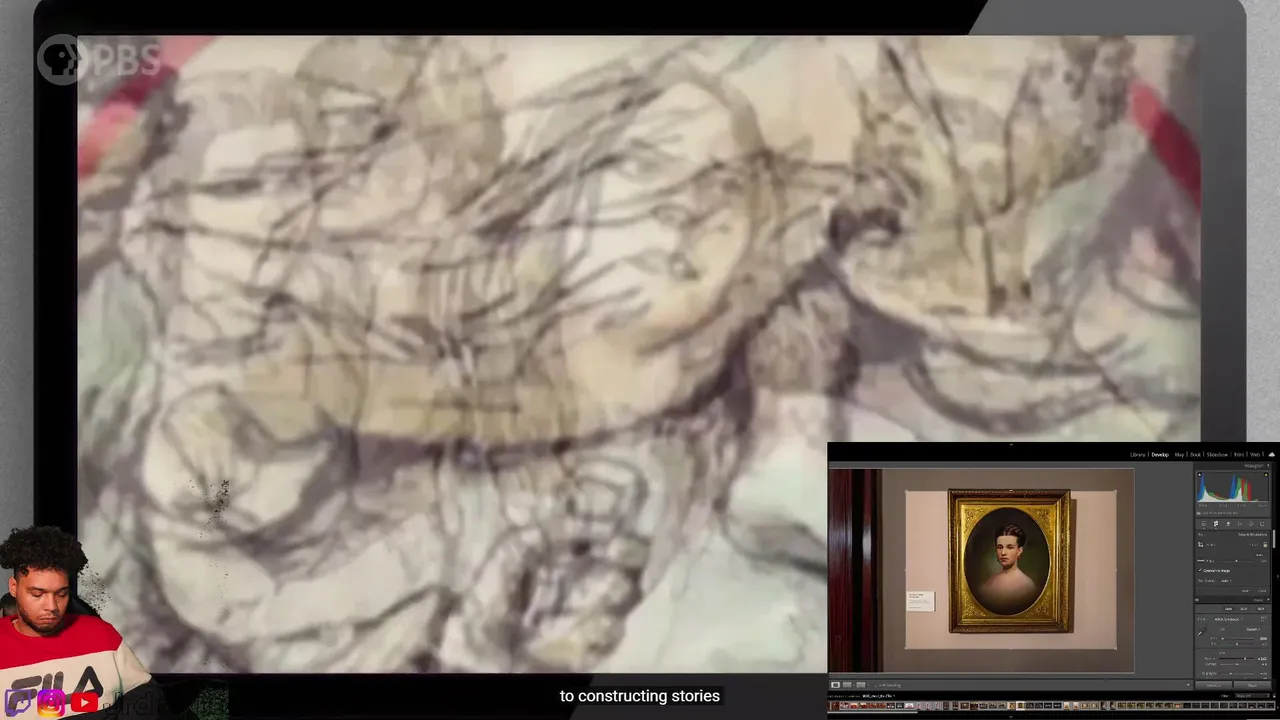The image size is (1280, 720).
Task: Click the Temp slider
Action: pos(1237,639)
